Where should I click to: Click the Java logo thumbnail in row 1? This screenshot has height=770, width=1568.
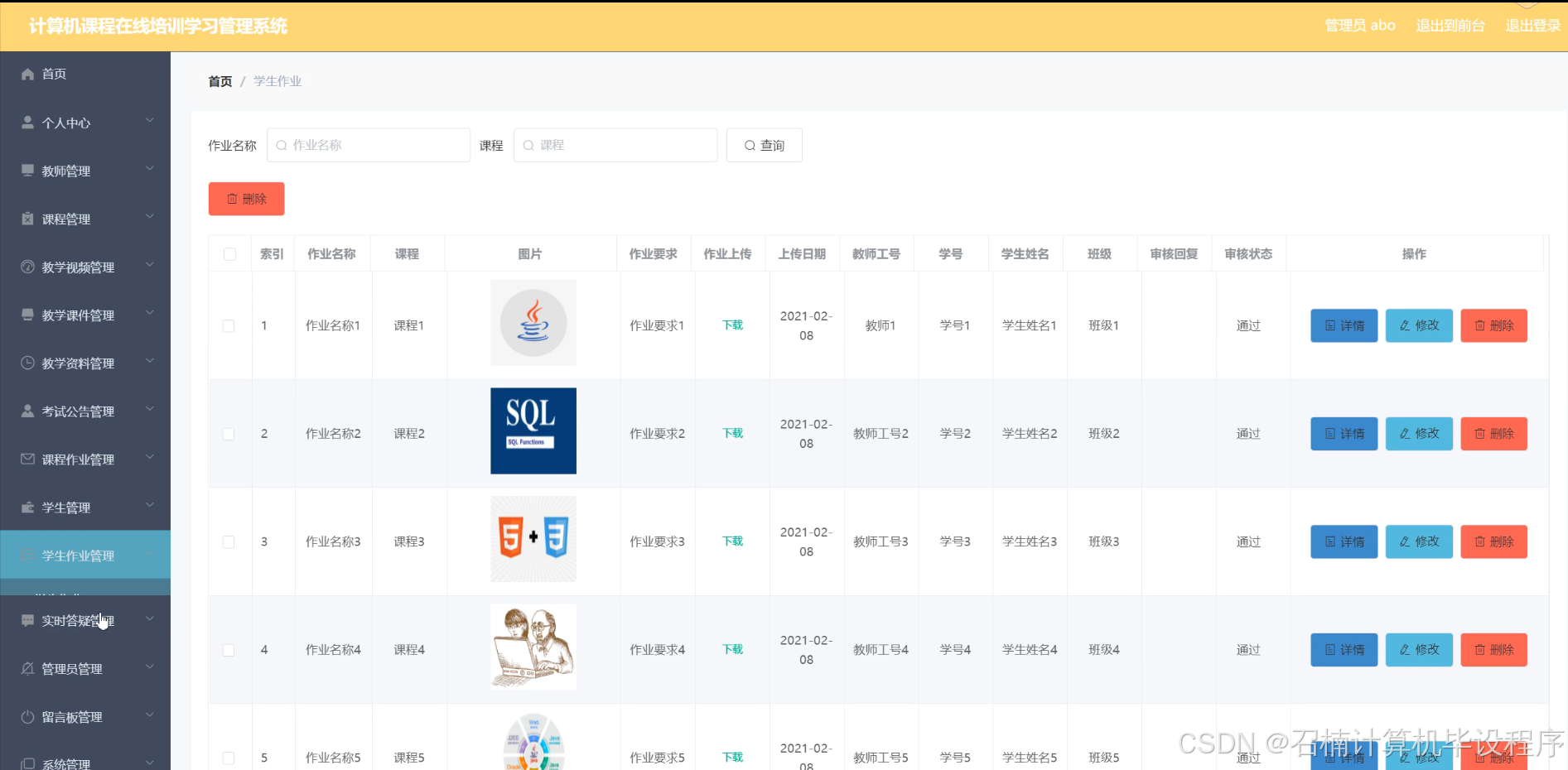pyautogui.click(x=533, y=323)
